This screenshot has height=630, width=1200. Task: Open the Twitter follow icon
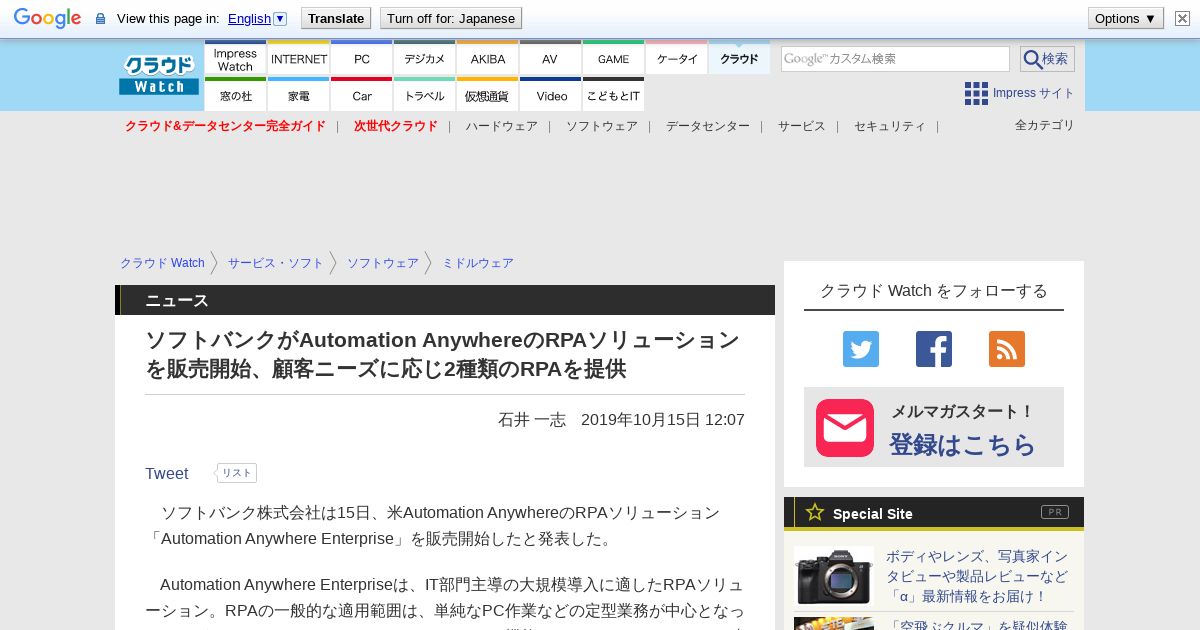861,349
